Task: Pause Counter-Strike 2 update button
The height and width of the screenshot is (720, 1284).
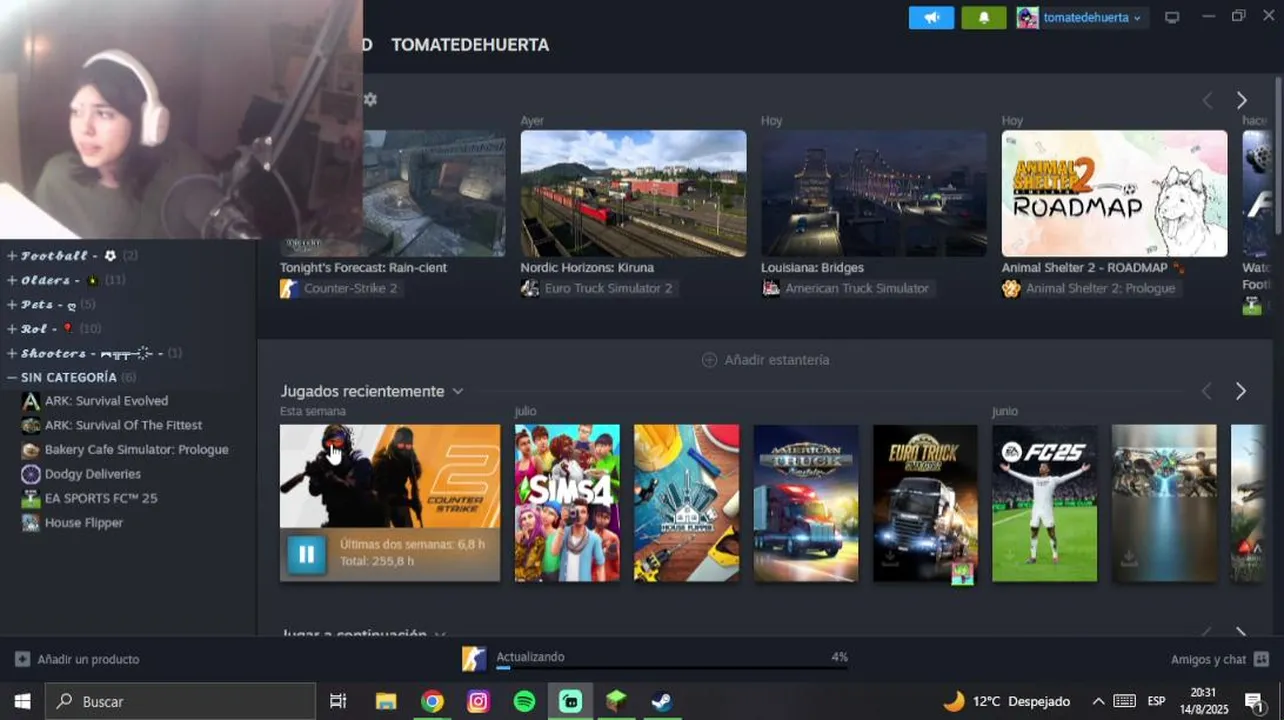Action: click(306, 553)
